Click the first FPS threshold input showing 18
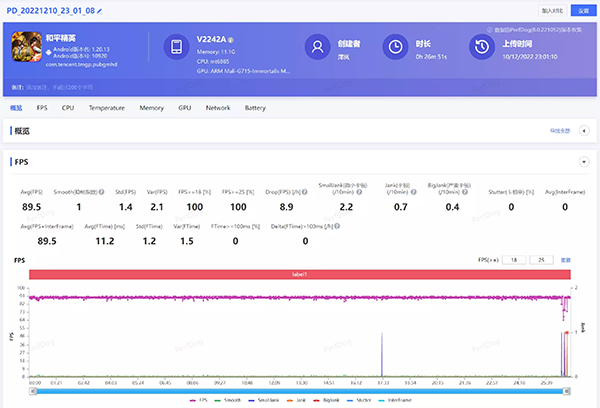The height and width of the screenshot is (408, 600). tap(516, 259)
